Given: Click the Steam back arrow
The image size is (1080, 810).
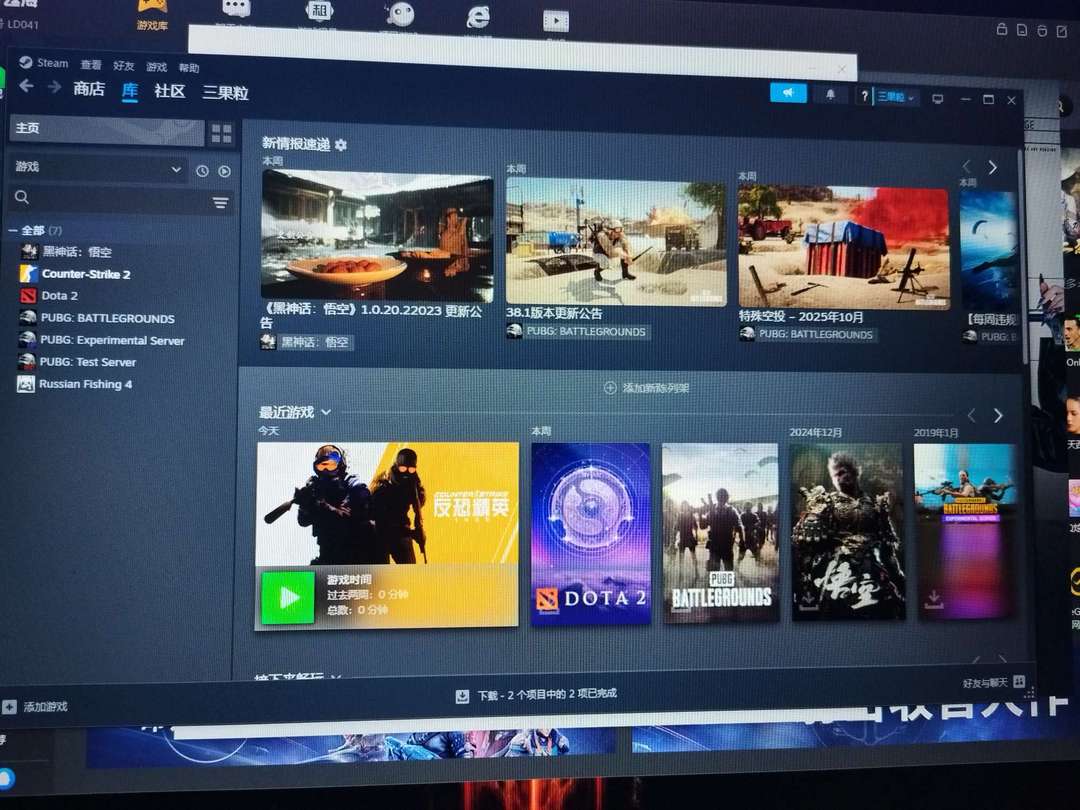Looking at the screenshot, I should coord(26,87).
